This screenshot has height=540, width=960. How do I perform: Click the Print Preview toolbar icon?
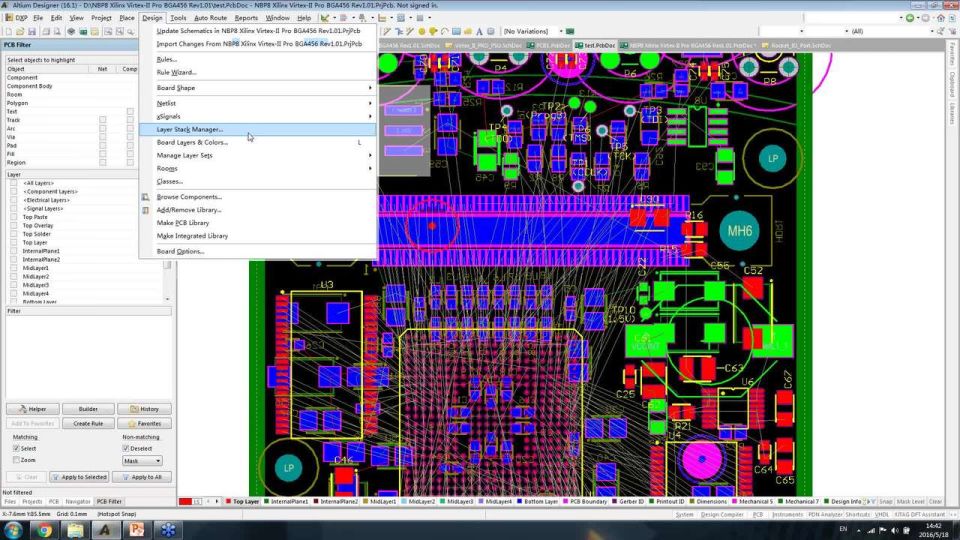(x=57, y=31)
